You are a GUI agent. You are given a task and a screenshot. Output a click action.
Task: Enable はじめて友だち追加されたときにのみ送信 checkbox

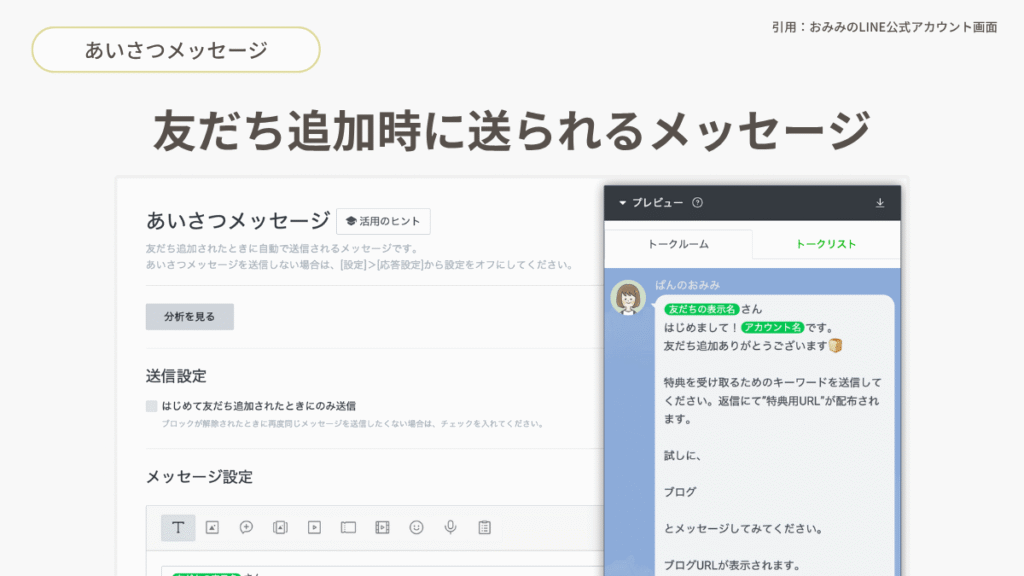click(152, 406)
